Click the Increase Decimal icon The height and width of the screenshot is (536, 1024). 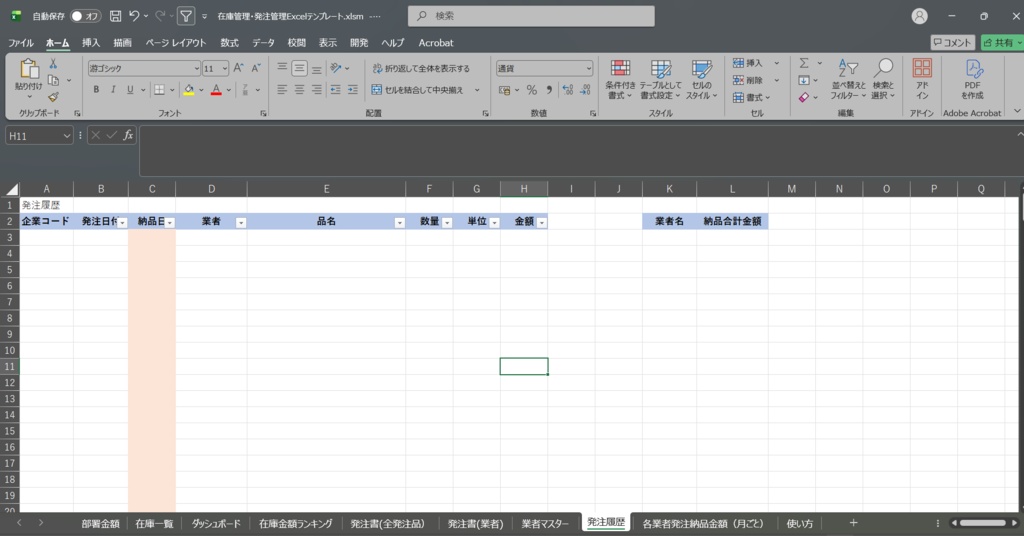[x=568, y=90]
